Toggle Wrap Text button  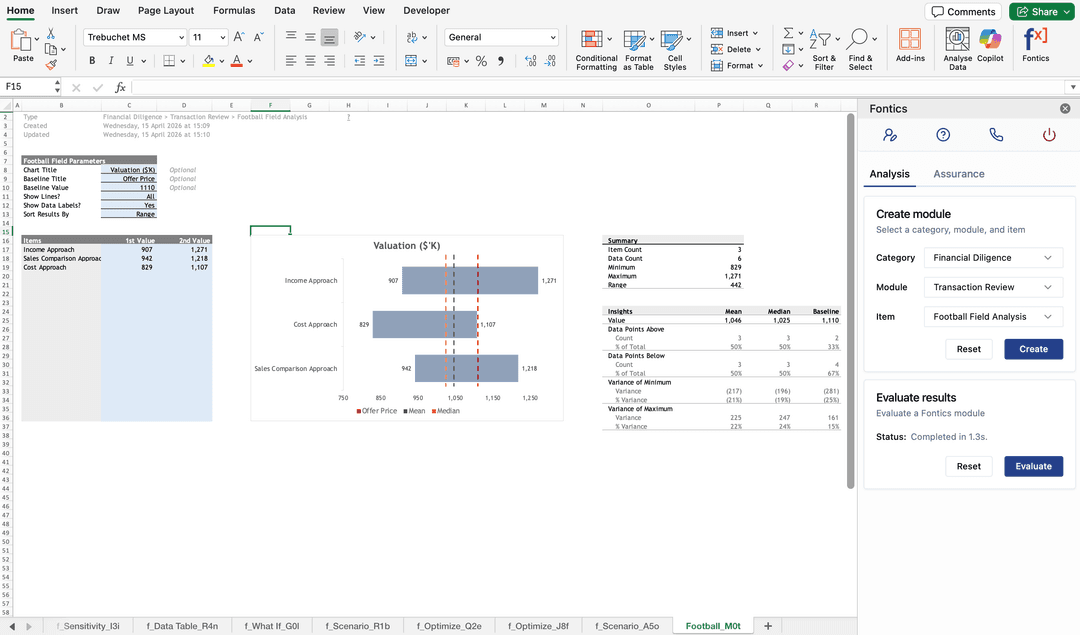(412, 37)
